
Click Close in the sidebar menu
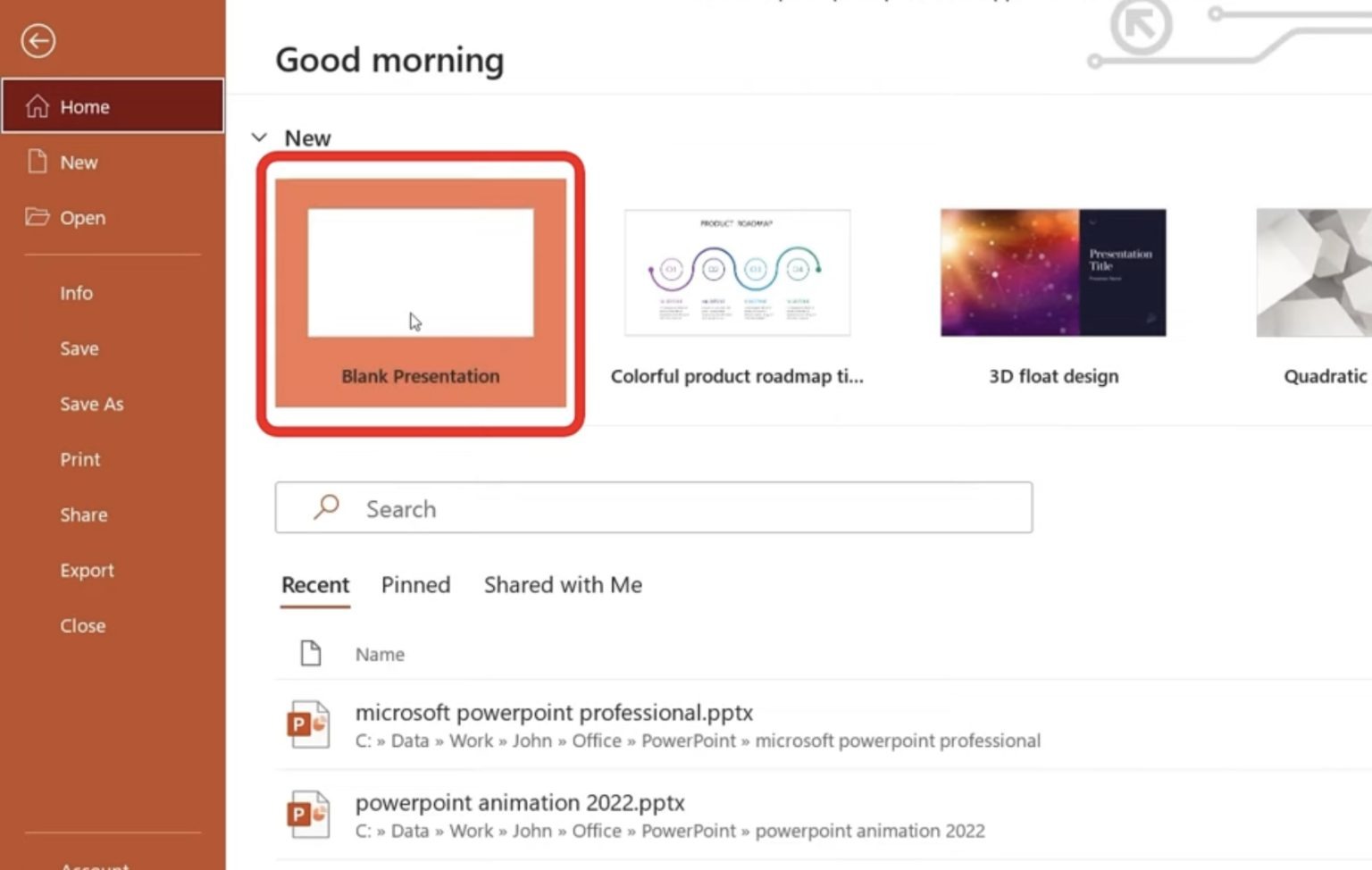pyautogui.click(x=82, y=625)
